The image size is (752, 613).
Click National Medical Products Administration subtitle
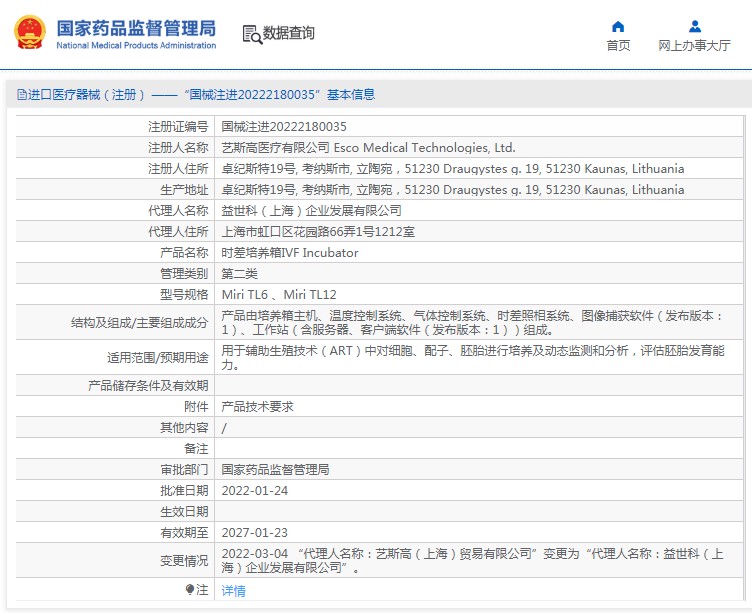point(136,46)
